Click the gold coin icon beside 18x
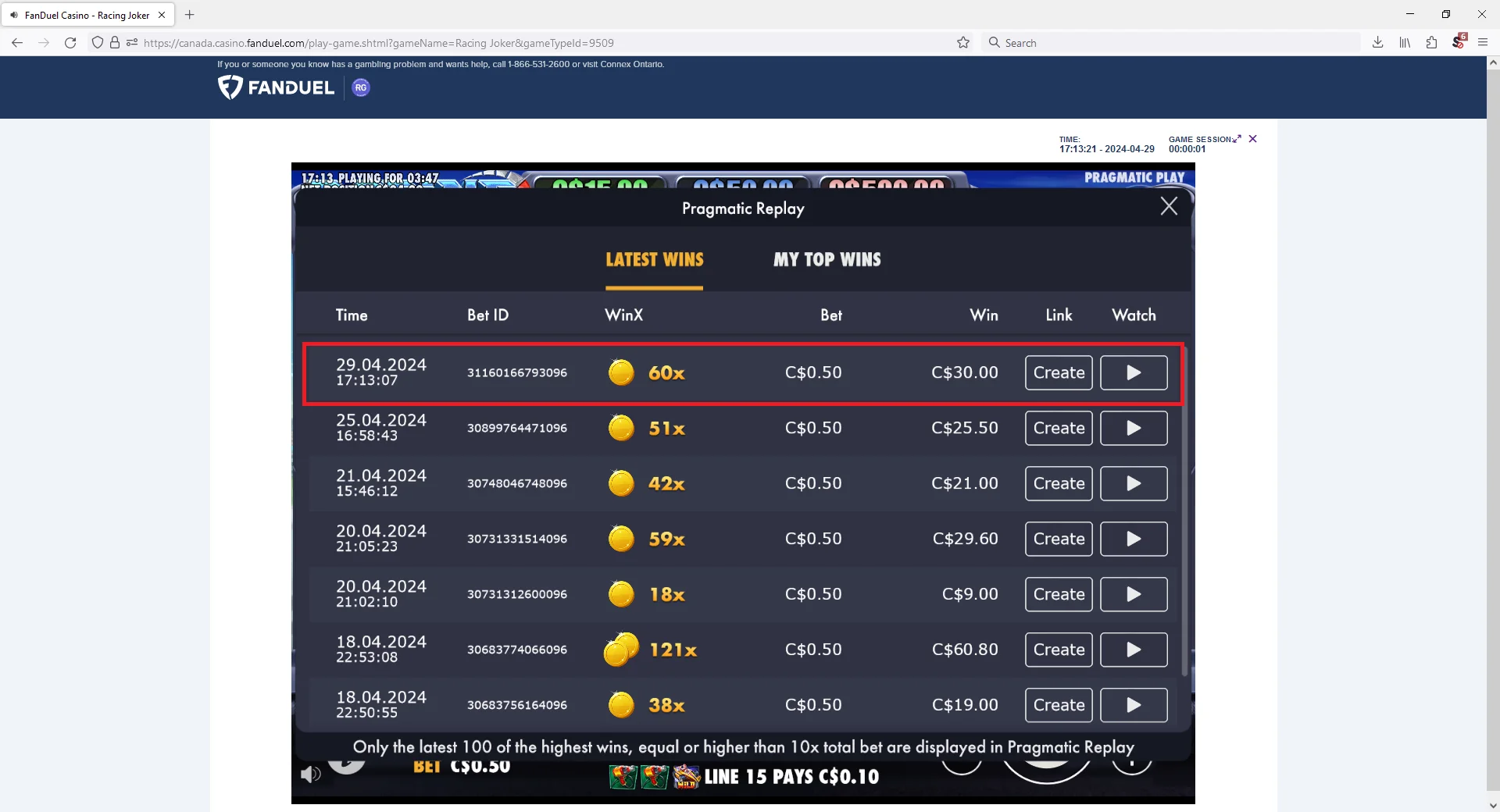This screenshot has height=812, width=1500. click(621, 594)
